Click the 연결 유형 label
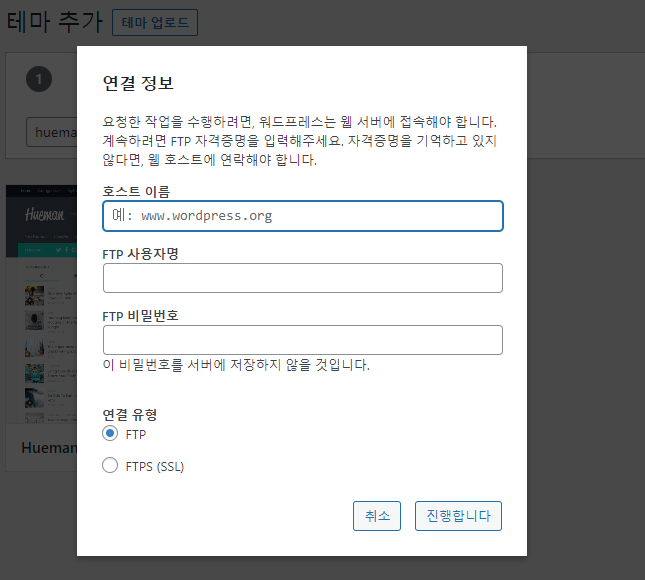 tap(130, 414)
